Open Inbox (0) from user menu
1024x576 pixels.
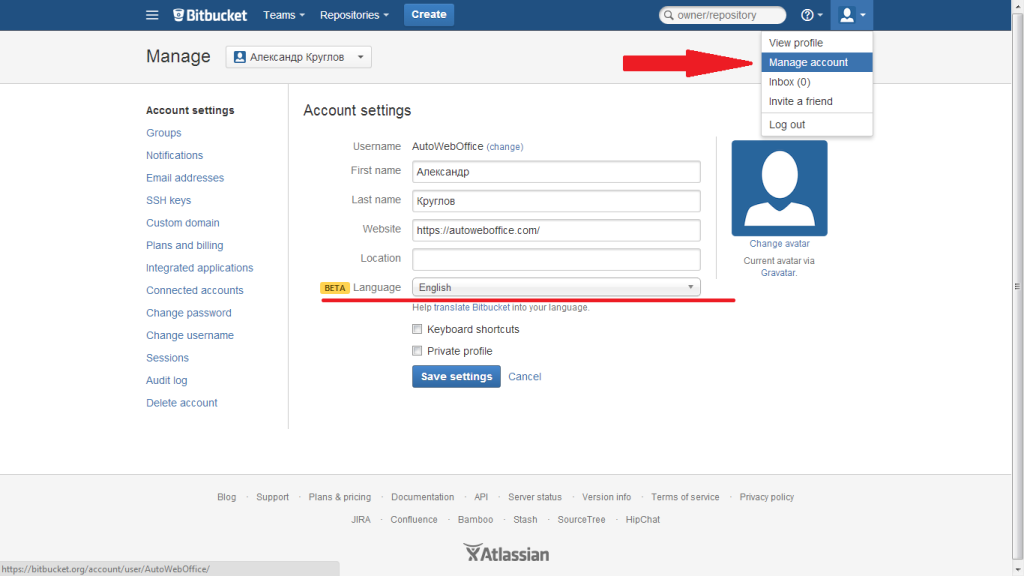pos(816,82)
